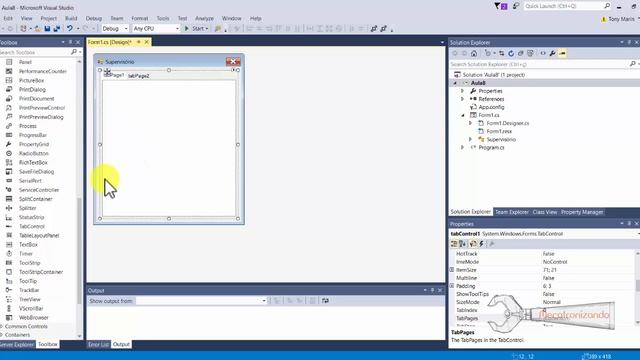Click Home icon in Solution Explorer toolbar

point(474,53)
